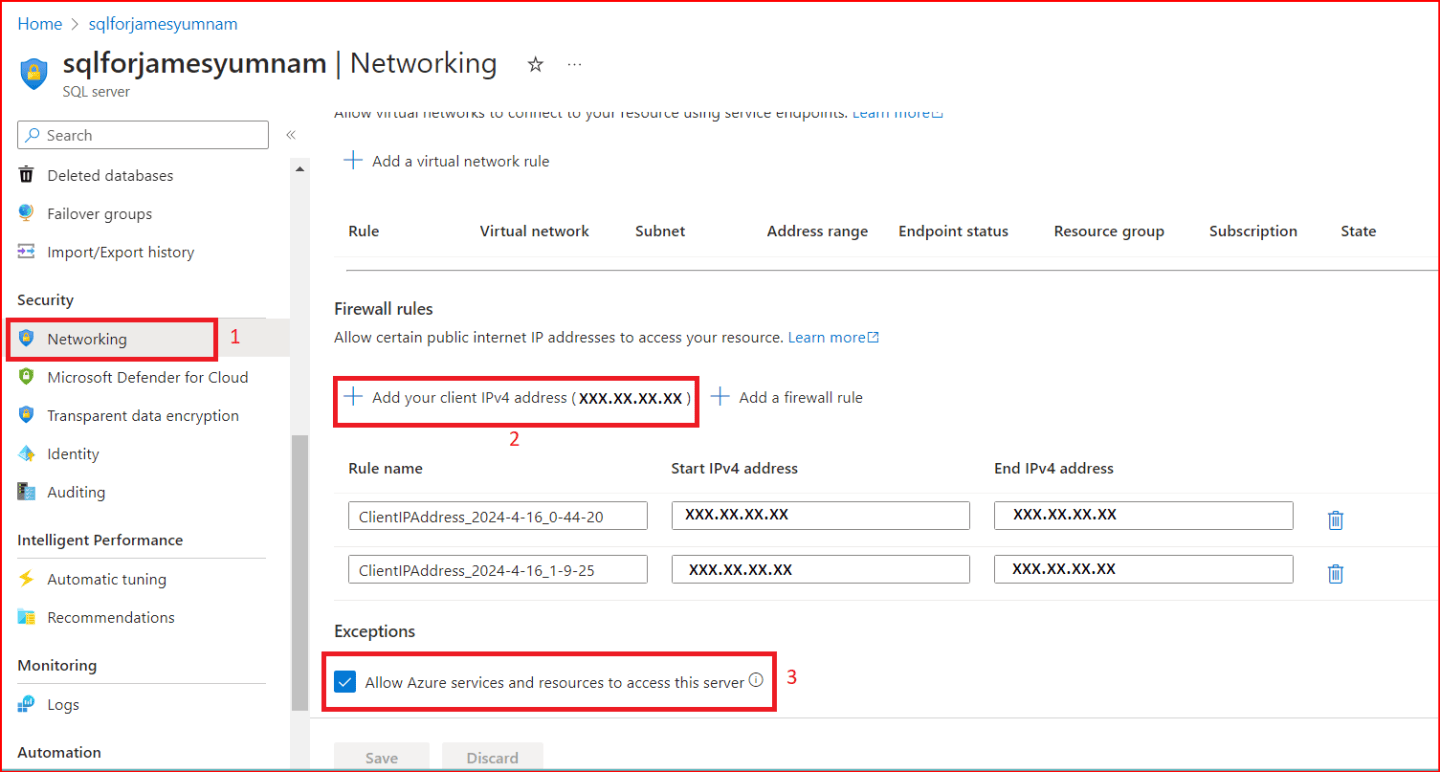
Task: Click info icon next to Allow Azure services
Action: (x=756, y=680)
